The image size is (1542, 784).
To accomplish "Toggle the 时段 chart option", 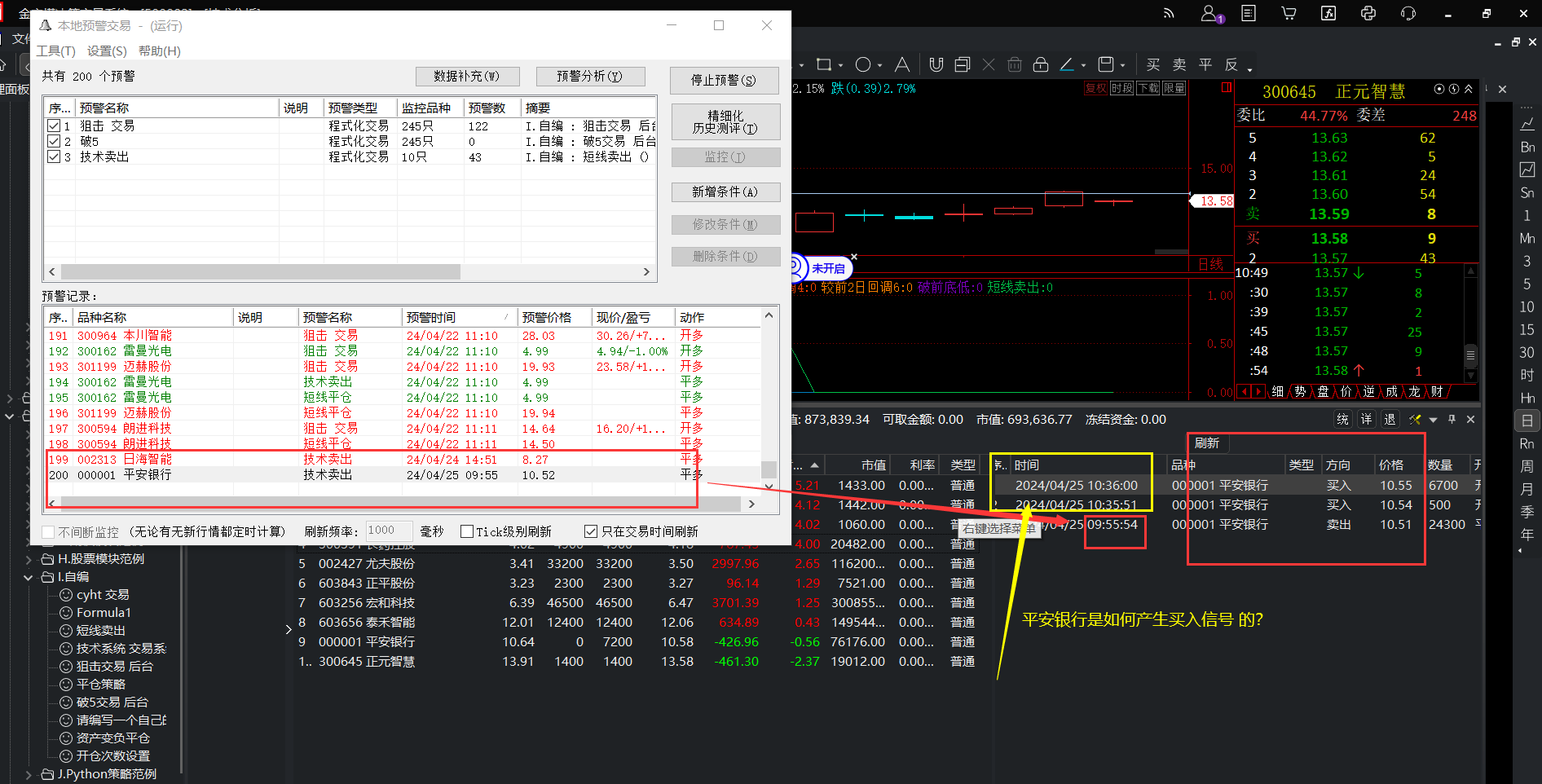I will tap(1122, 88).
